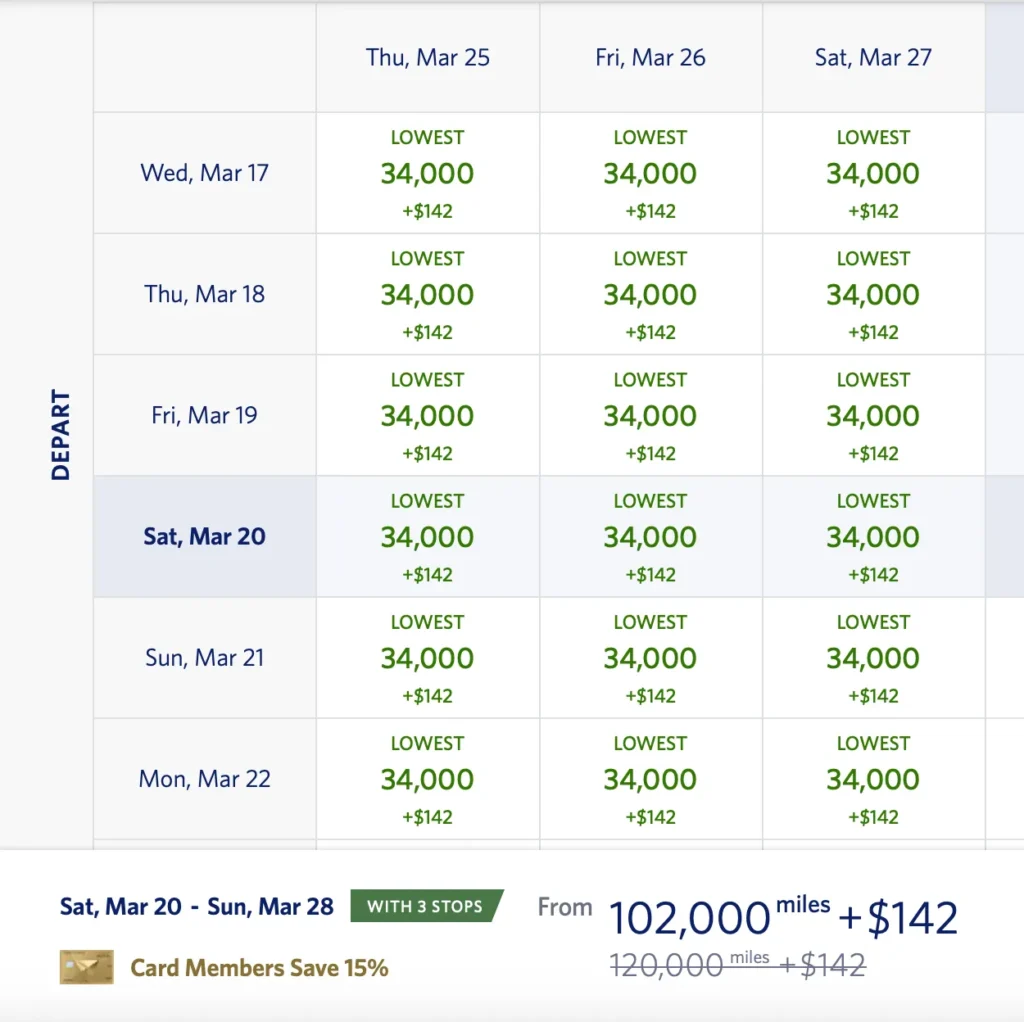1024x1022 pixels.
Task: Choose Thu, Mar 18 departure row
Action: [x=204, y=294]
